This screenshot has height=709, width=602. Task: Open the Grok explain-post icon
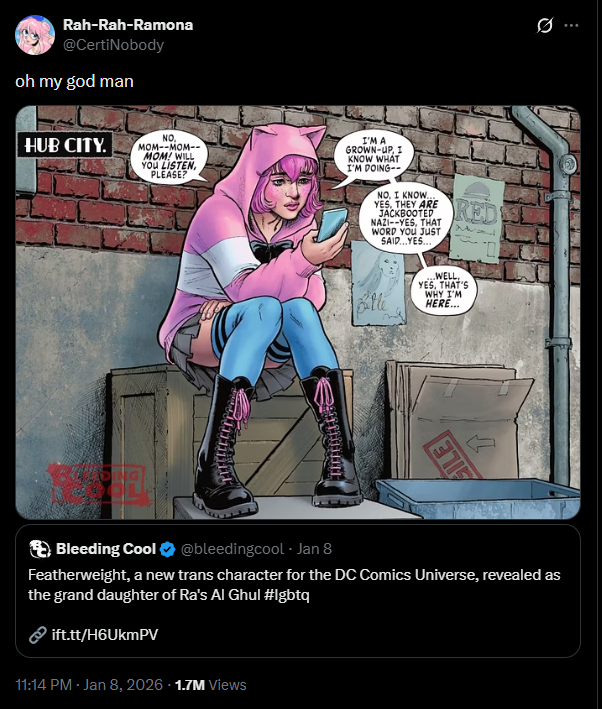[545, 25]
